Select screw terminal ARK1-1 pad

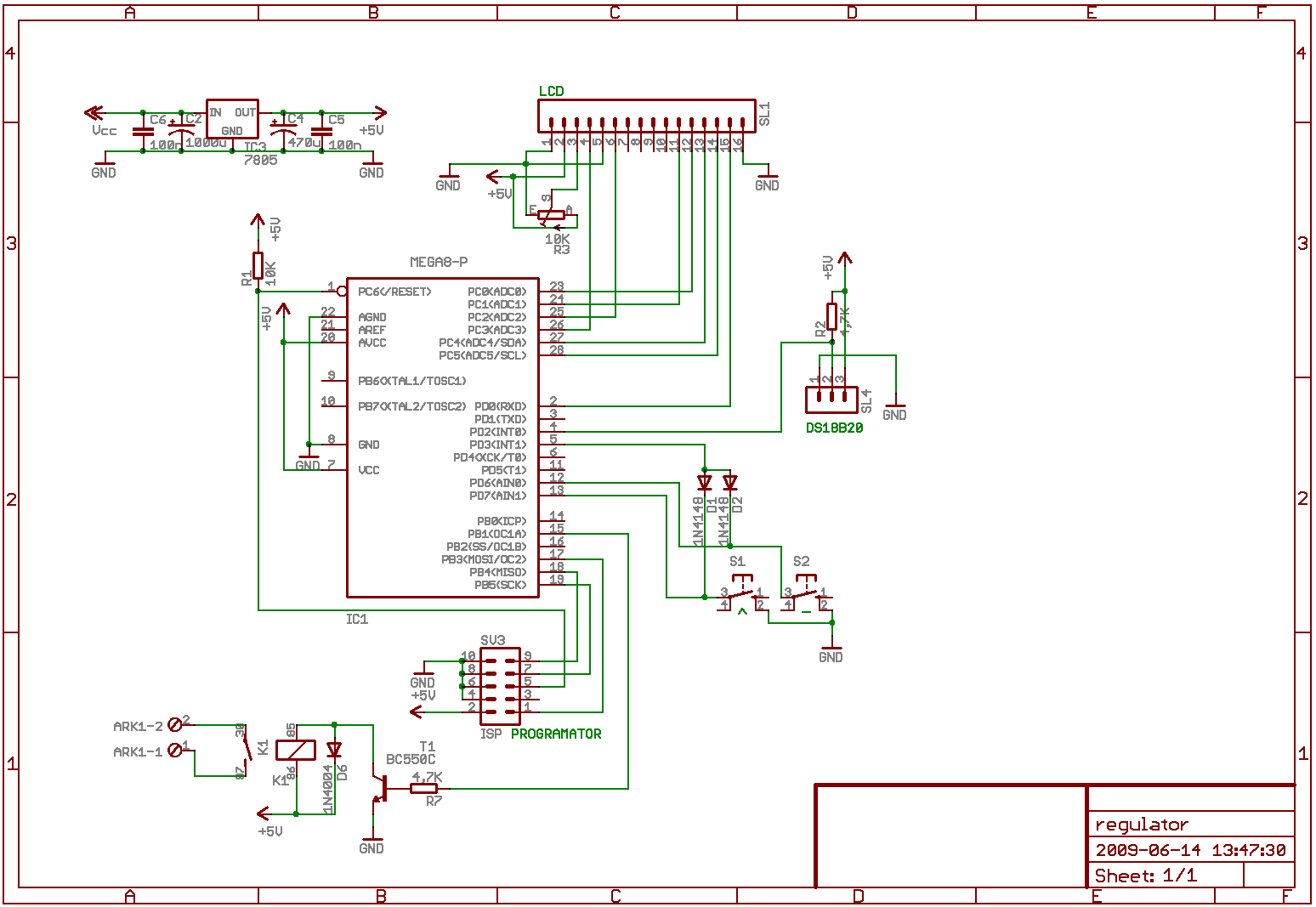coord(176,750)
